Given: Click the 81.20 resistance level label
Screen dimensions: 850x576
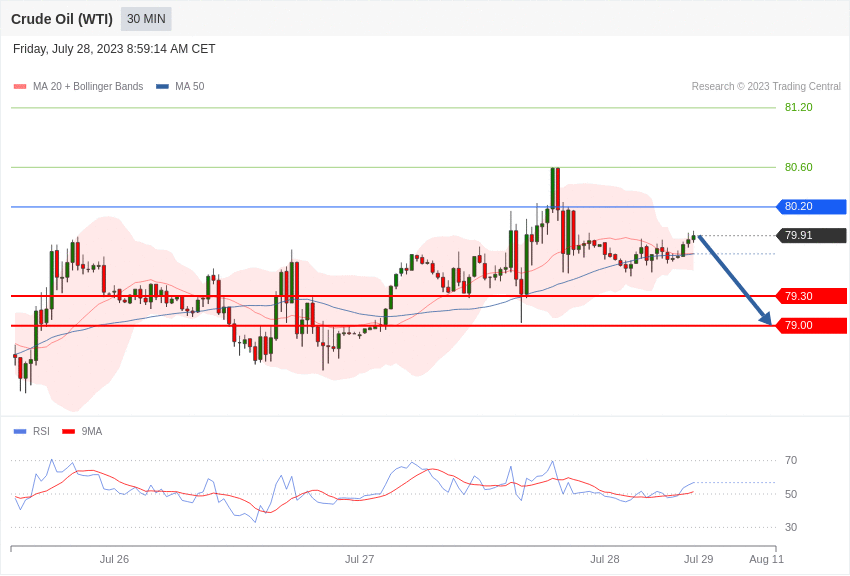Looking at the screenshot, I should tap(799, 107).
